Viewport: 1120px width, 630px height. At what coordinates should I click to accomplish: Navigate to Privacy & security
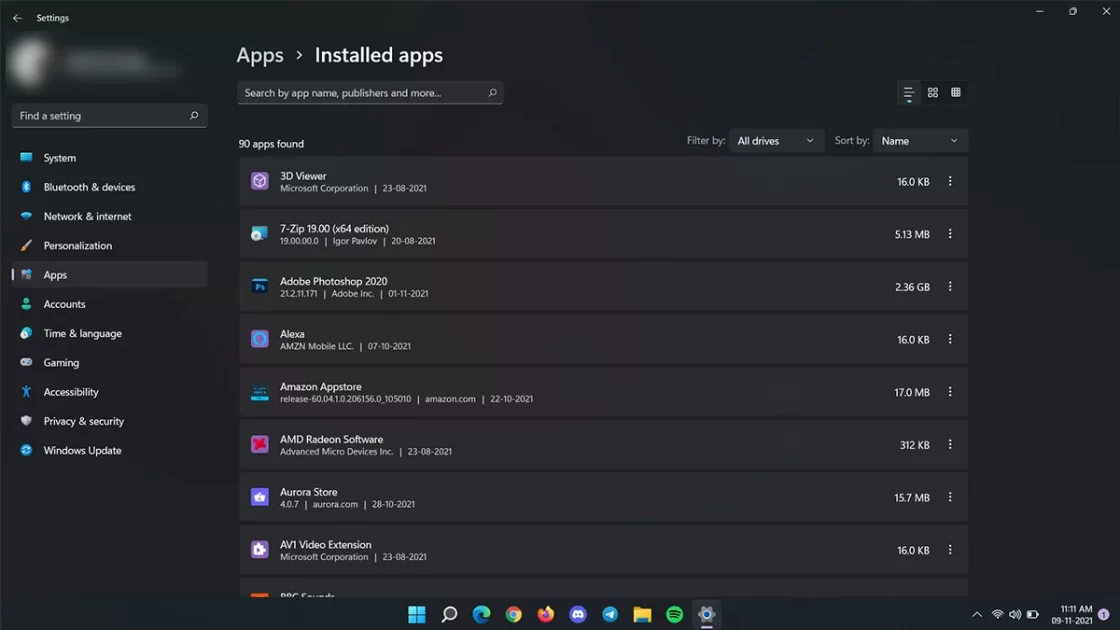[x=83, y=422]
